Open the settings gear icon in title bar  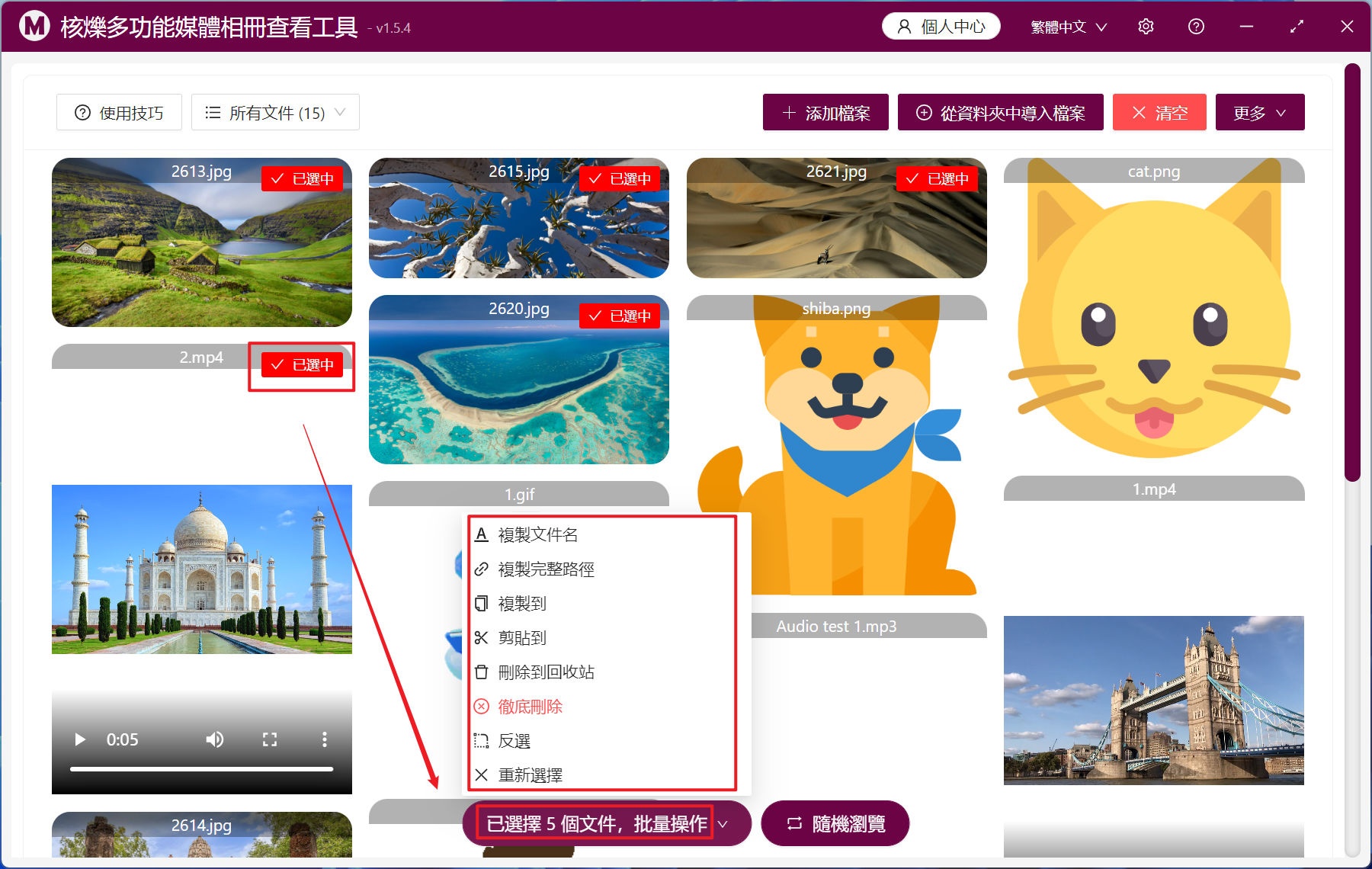click(x=1146, y=27)
